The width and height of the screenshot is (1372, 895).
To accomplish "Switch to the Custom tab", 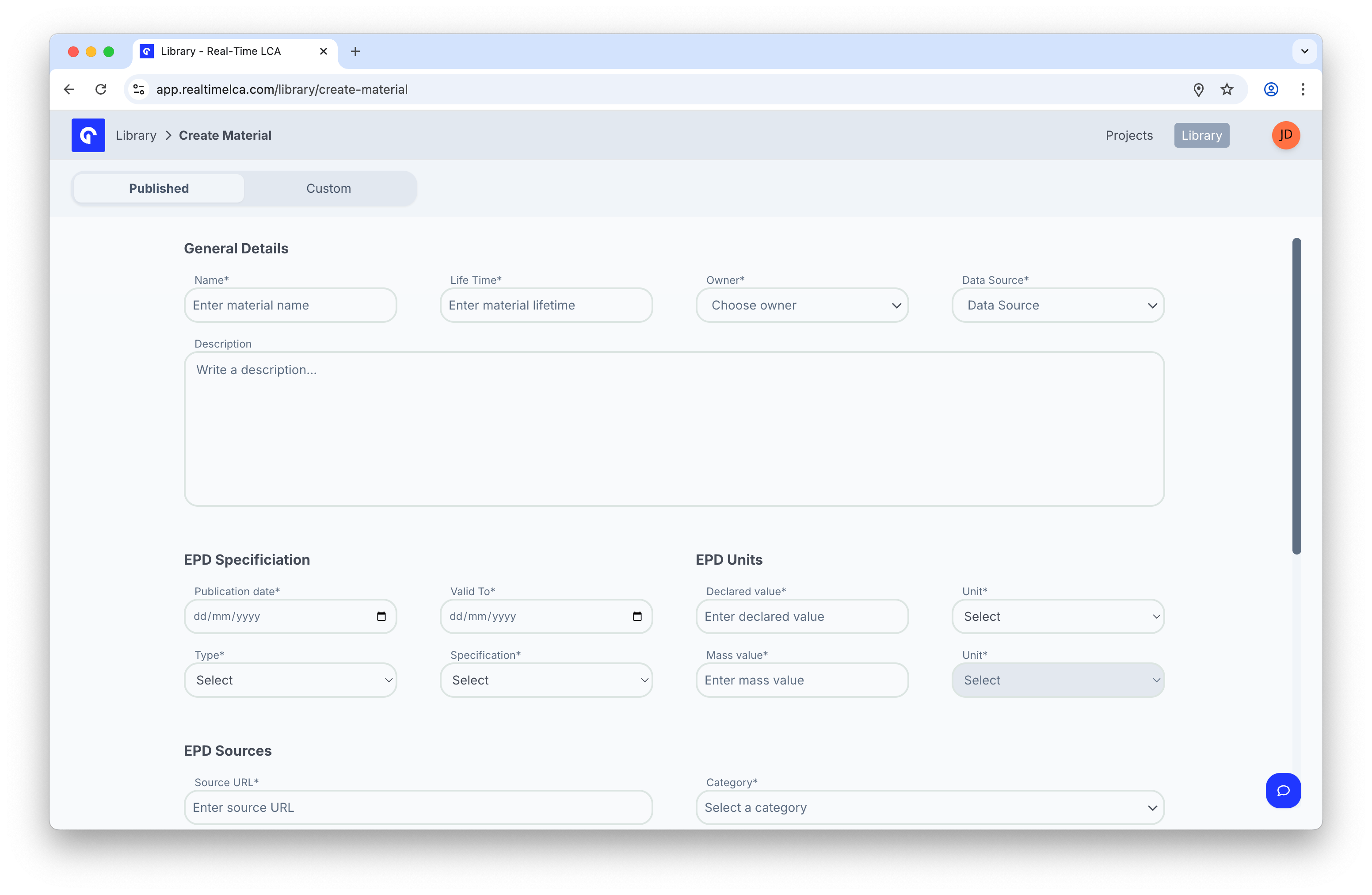I will tap(328, 188).
